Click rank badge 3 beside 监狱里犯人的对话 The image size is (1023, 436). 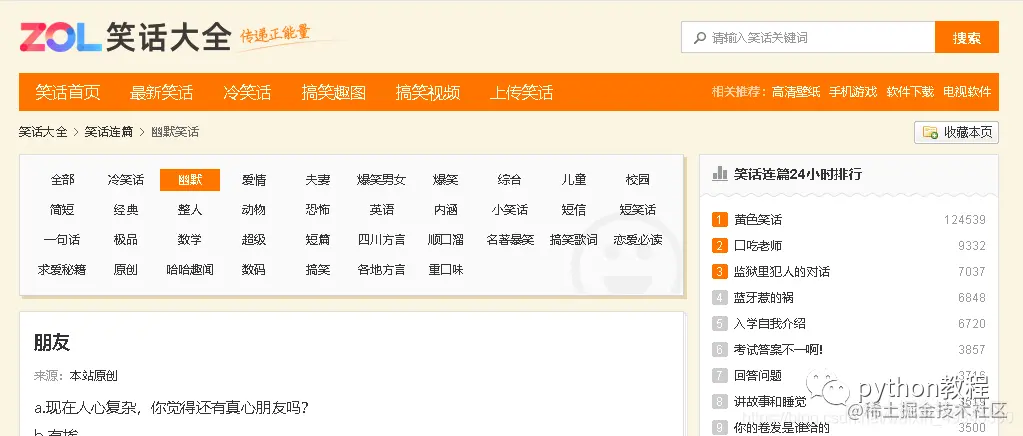coord(720,272)
